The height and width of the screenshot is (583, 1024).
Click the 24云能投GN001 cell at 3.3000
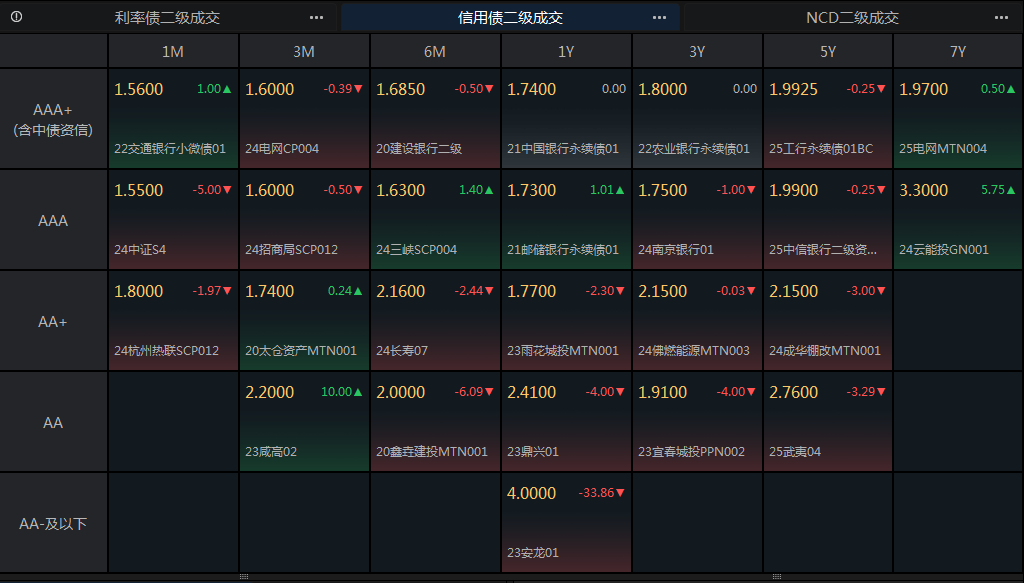point(958,220)
